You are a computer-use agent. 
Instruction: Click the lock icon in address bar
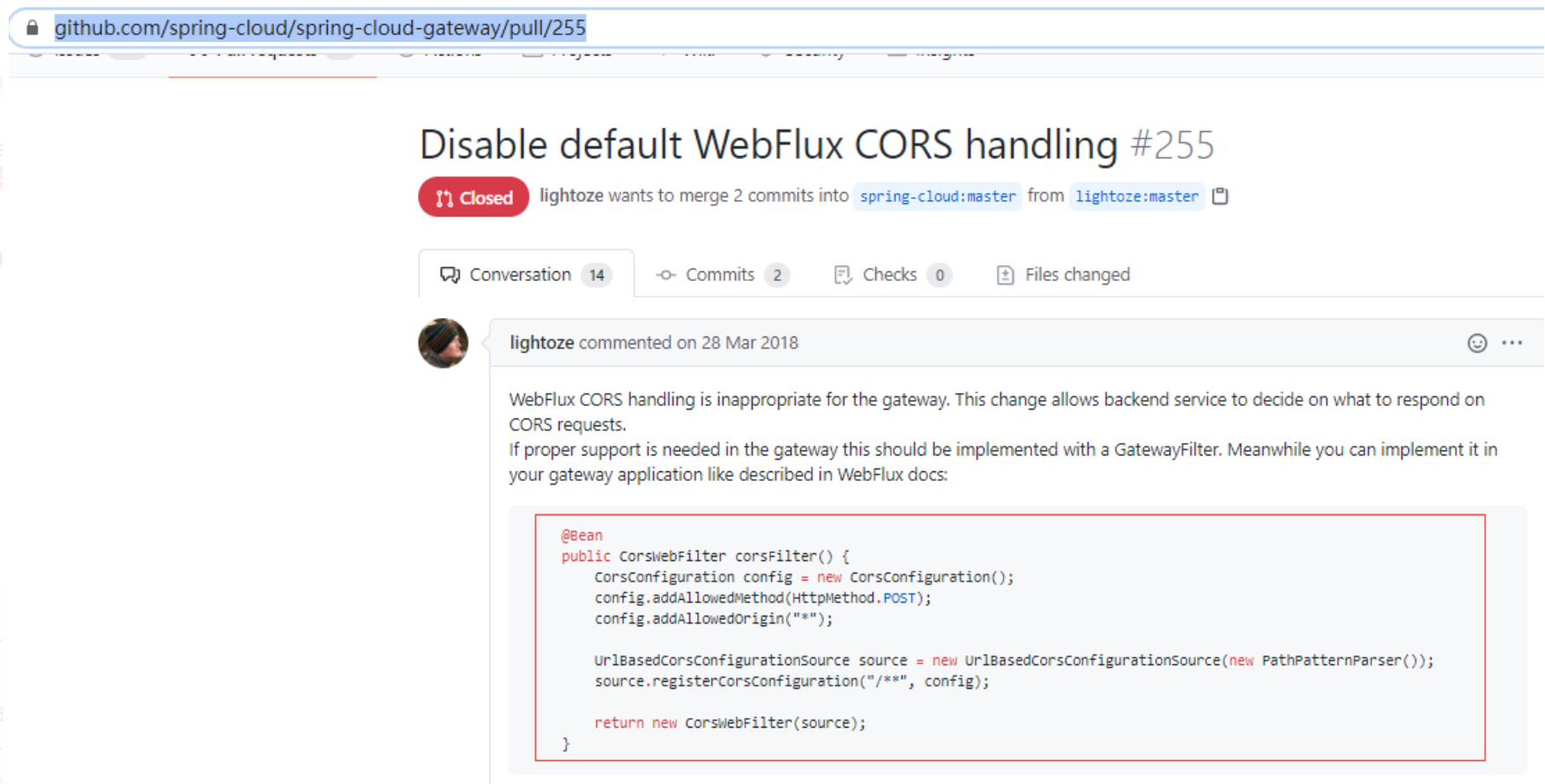[33, 28]
